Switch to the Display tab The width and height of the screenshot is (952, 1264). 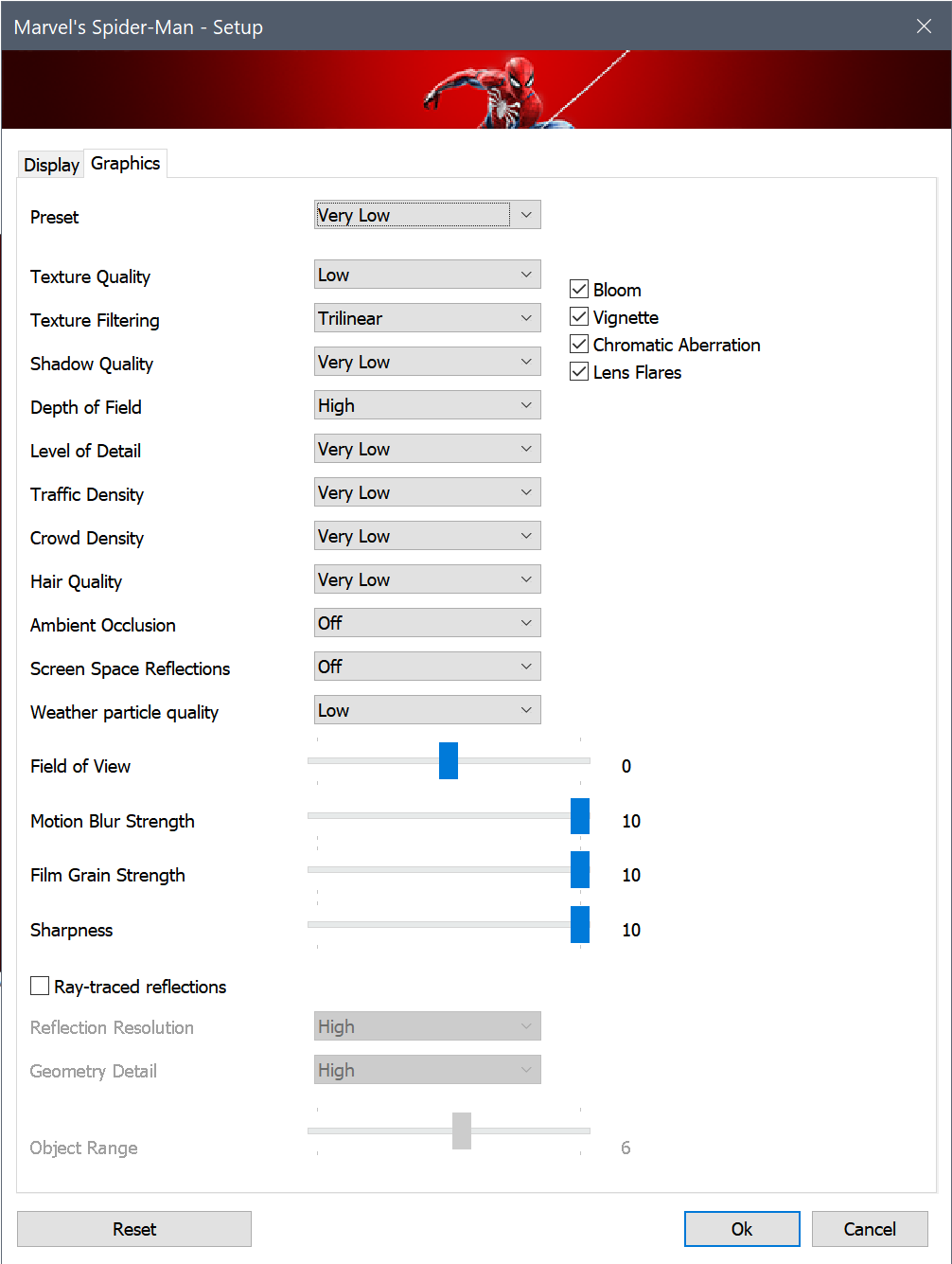[x=51, y=165]
